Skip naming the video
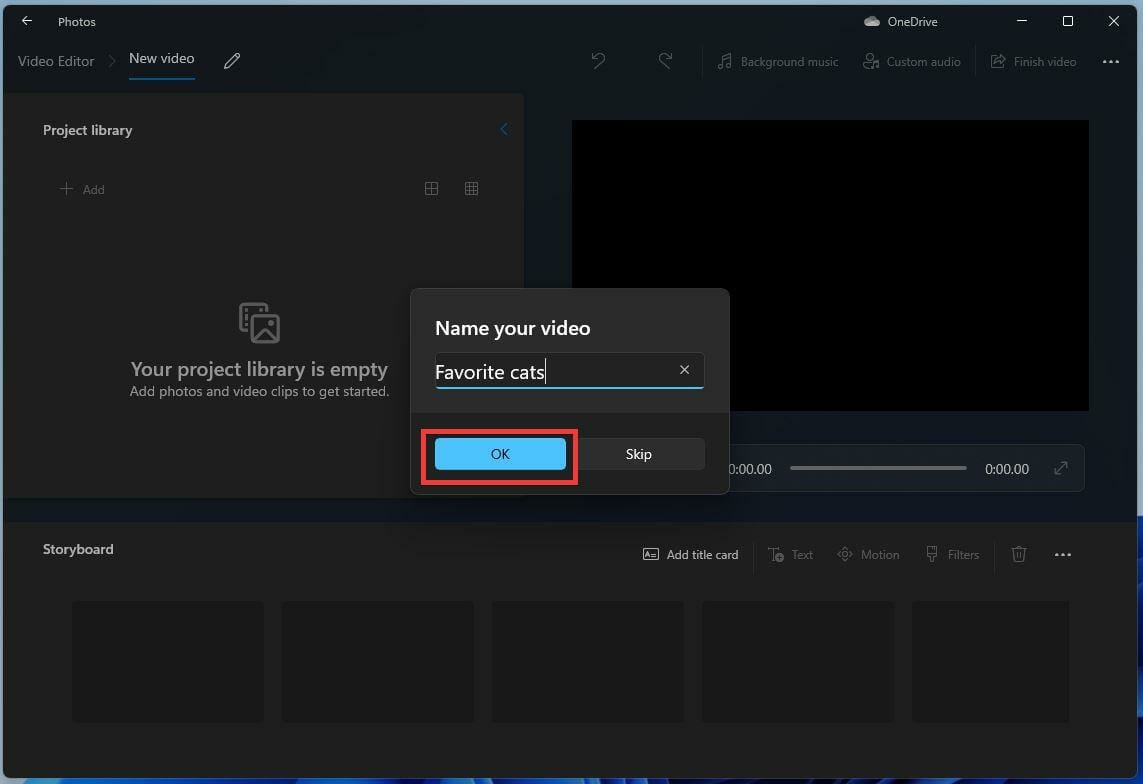Viewport: 1143px width, 784px height. [x=638, y=454]
